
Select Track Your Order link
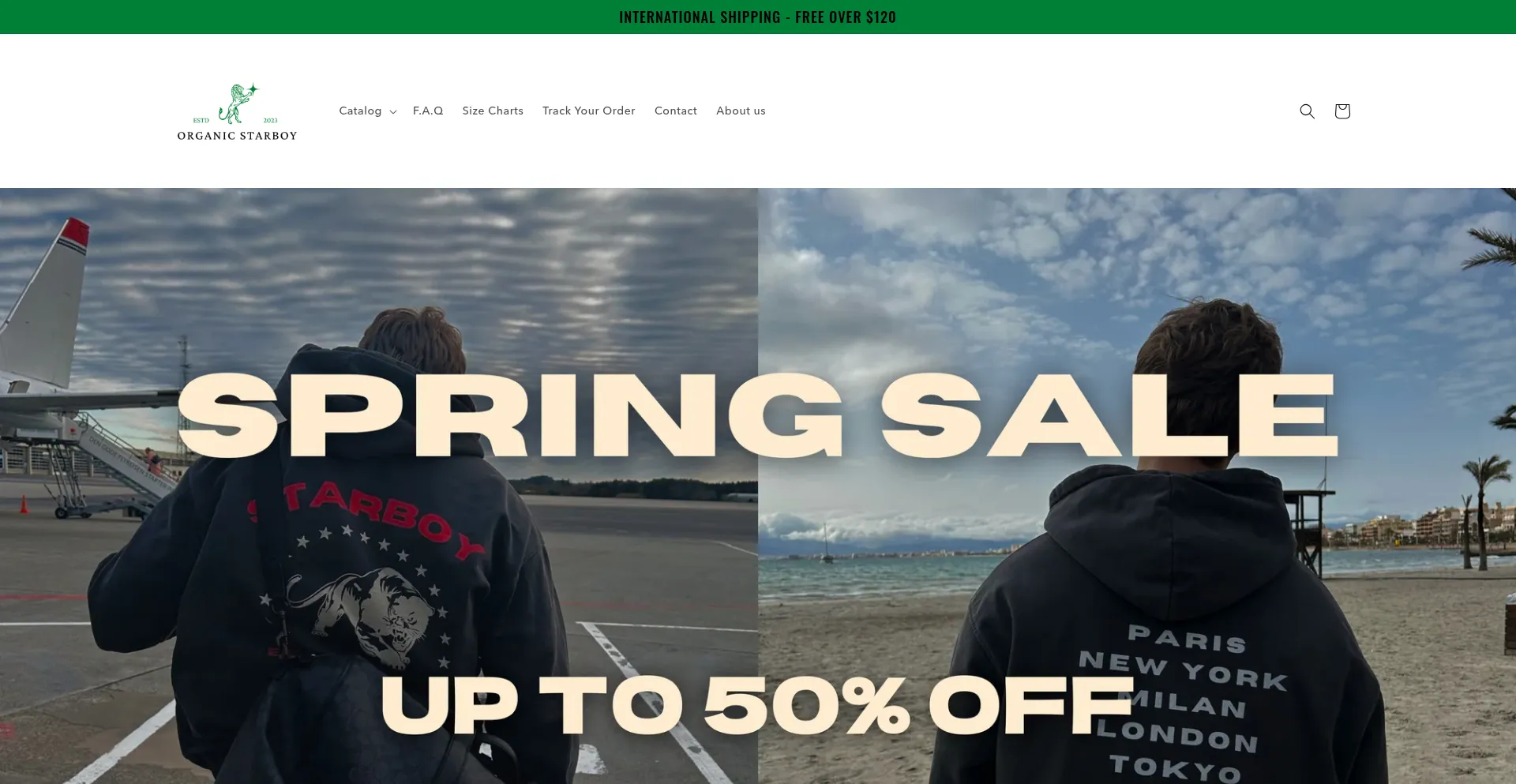tap(588, 111)
